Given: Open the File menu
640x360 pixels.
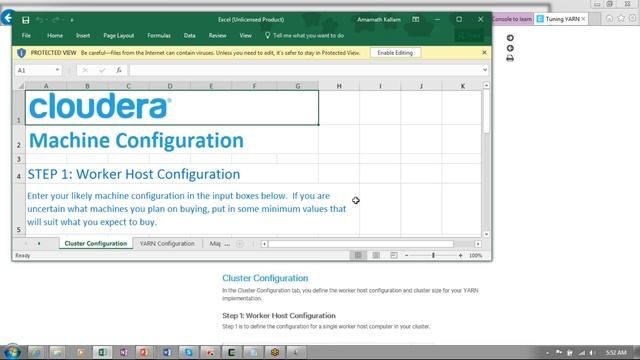Looking at the screenshot, I should coord(26,36).
